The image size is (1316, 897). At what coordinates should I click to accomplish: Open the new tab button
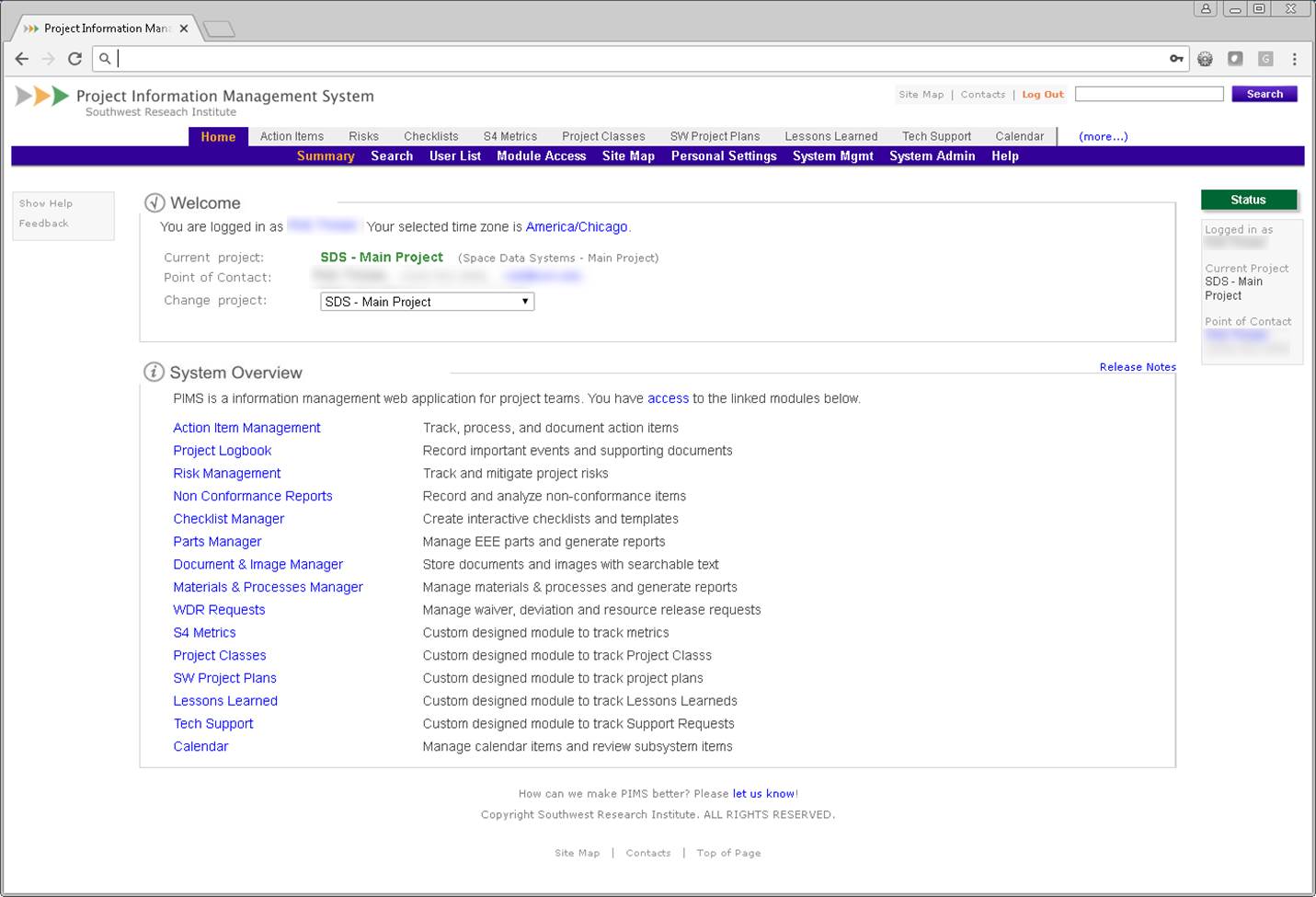coord(219,29)
